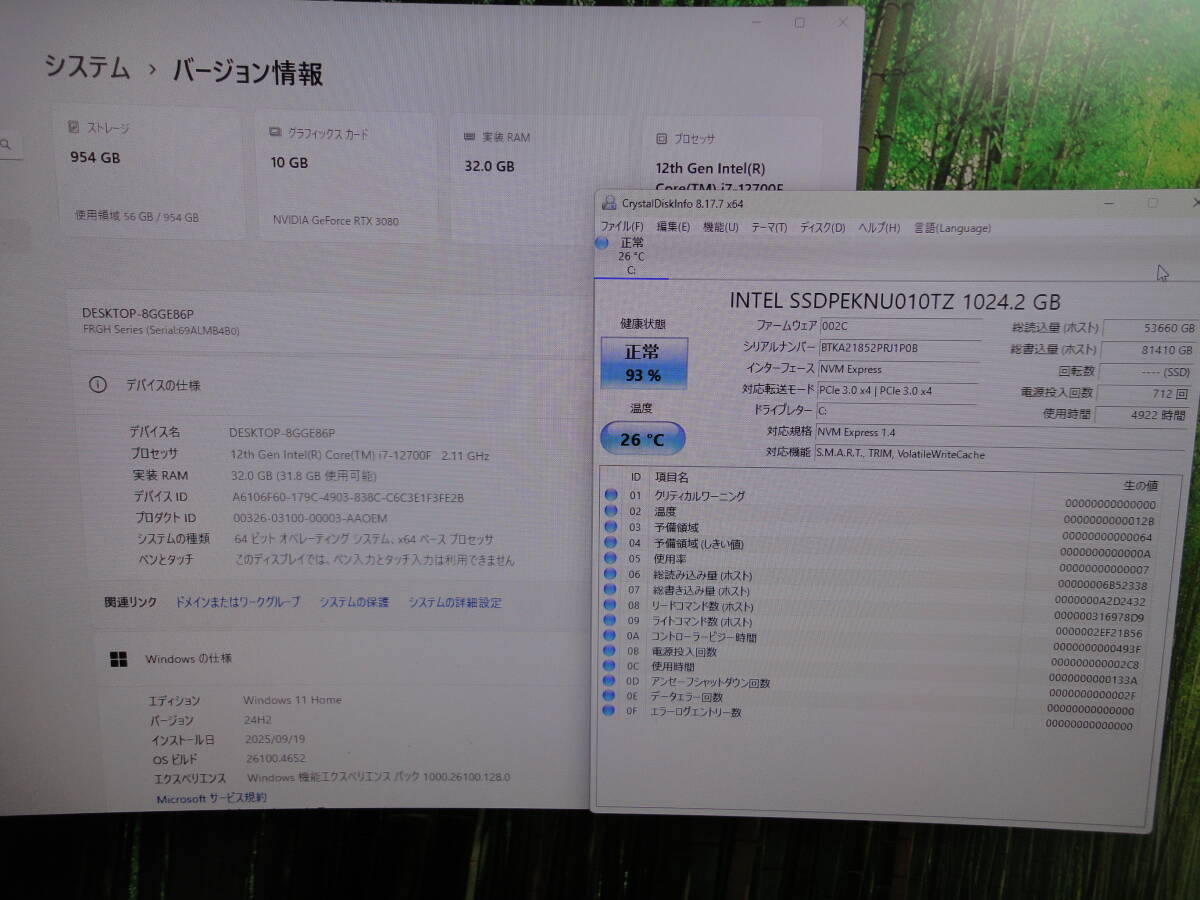Open the グラフィックス カード 10 GB card
1200x900 pixels.
click(x=346, y=177)
